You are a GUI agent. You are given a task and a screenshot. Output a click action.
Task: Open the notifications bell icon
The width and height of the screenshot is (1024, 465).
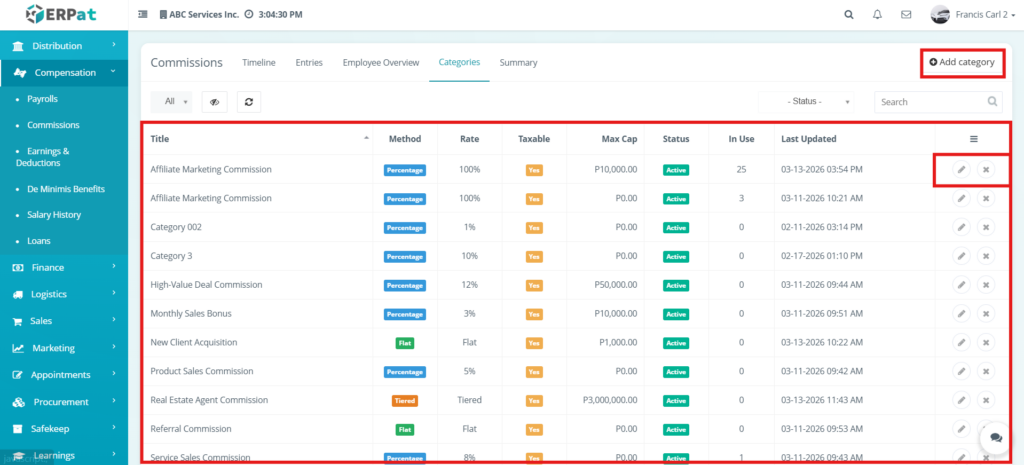pyautogui.click(x=877, y=15)
